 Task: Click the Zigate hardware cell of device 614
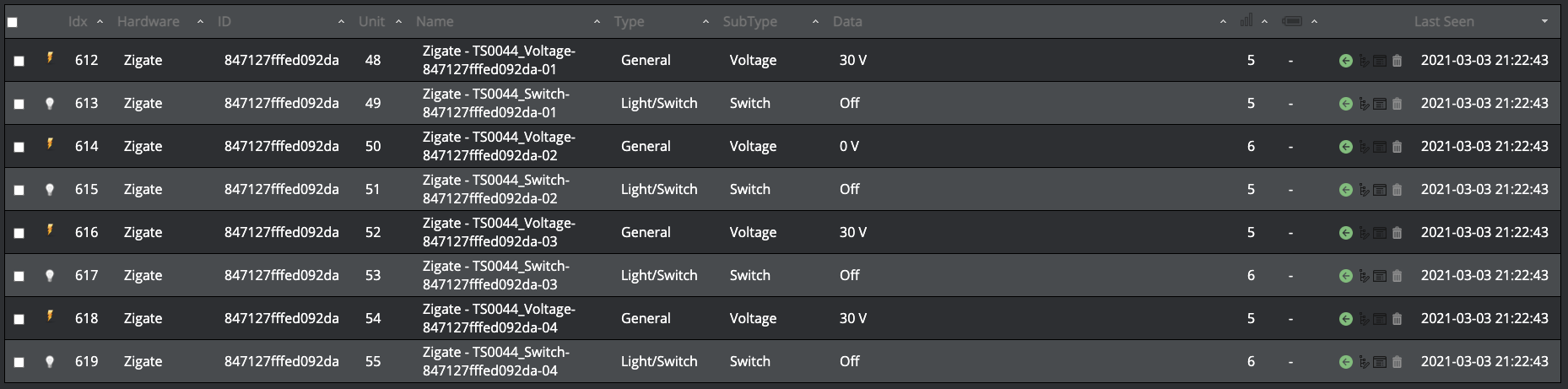[x=143, y=147]
